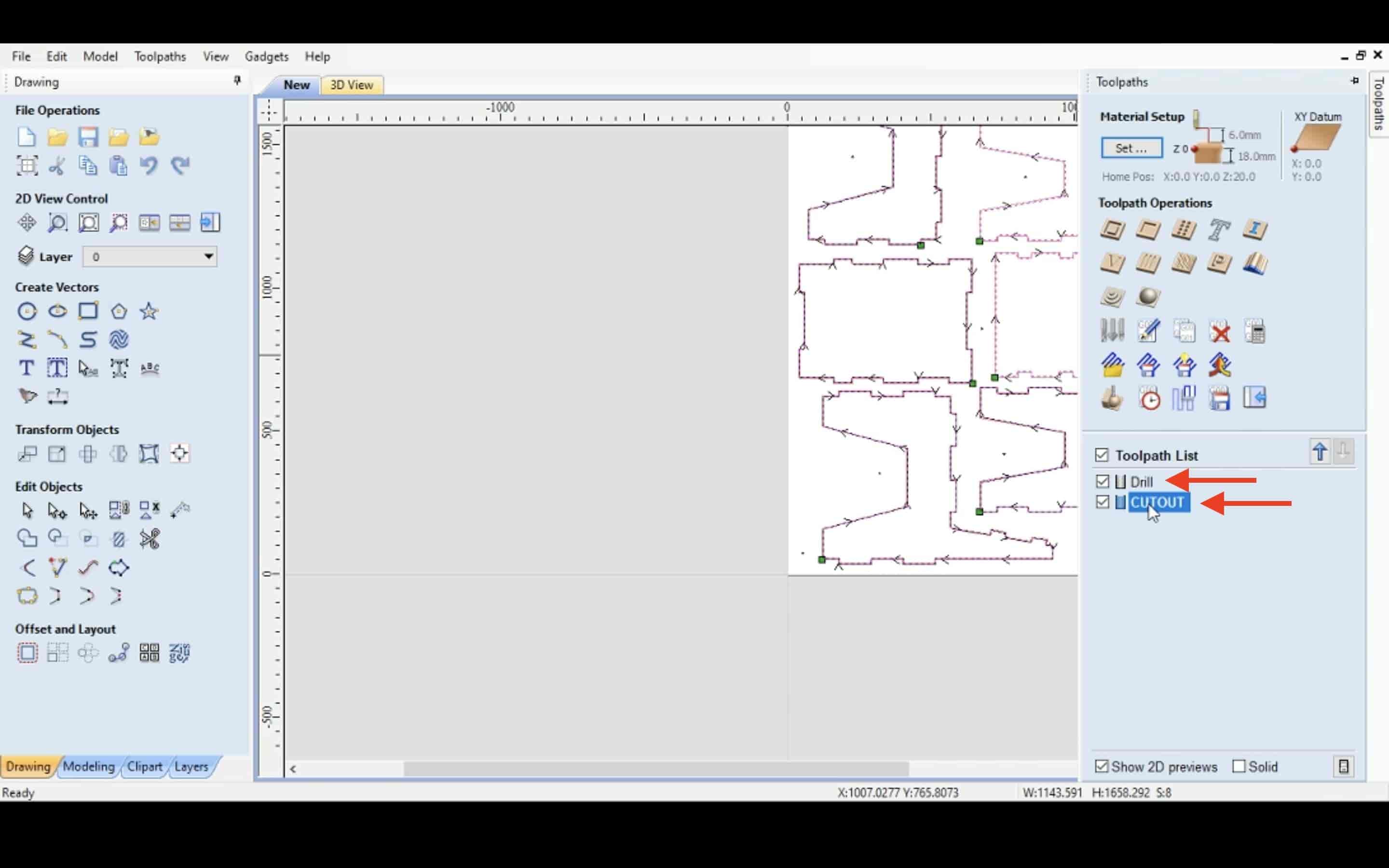Click the Material Setup Set button
This screenshot has width=1389, height=868.
pos(1131,148)
